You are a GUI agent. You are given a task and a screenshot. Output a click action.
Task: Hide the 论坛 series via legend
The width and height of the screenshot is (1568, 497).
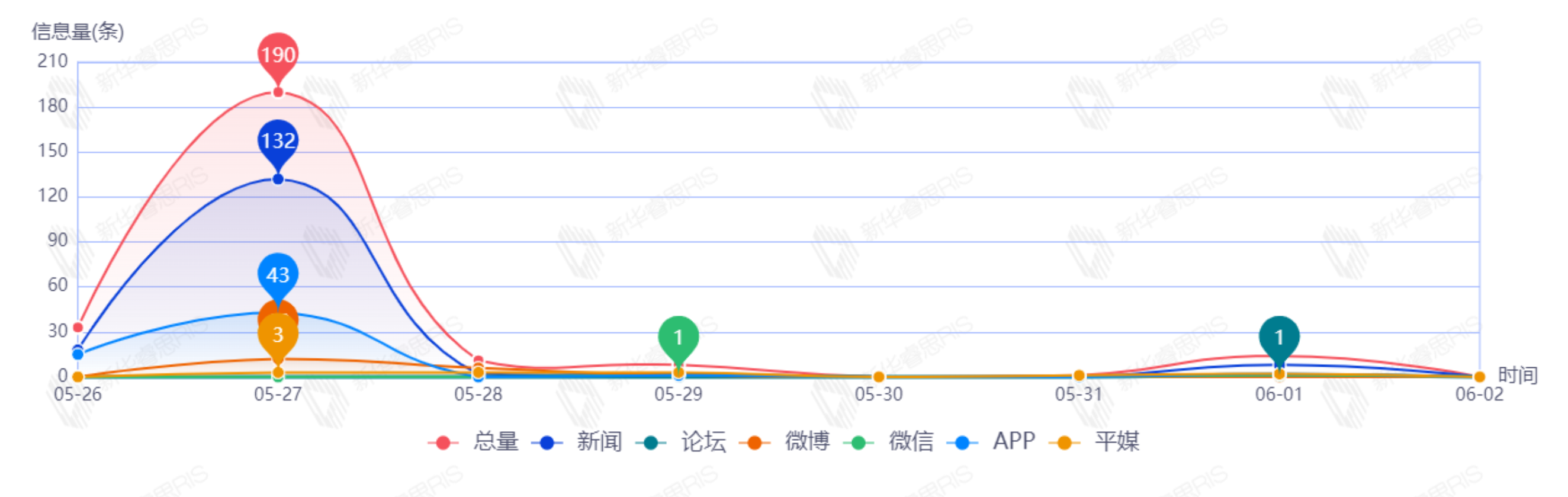(x=680, y=441)
